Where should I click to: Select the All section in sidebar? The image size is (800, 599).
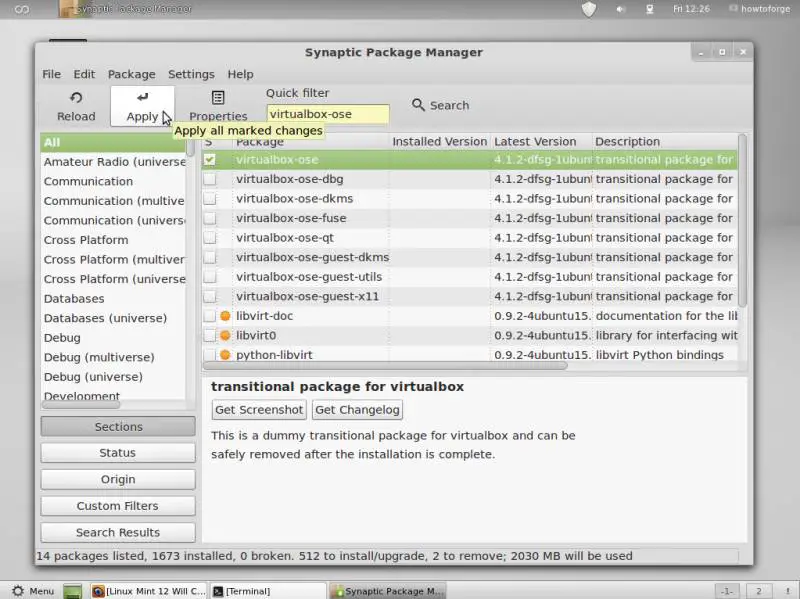(x=113, y=142)
